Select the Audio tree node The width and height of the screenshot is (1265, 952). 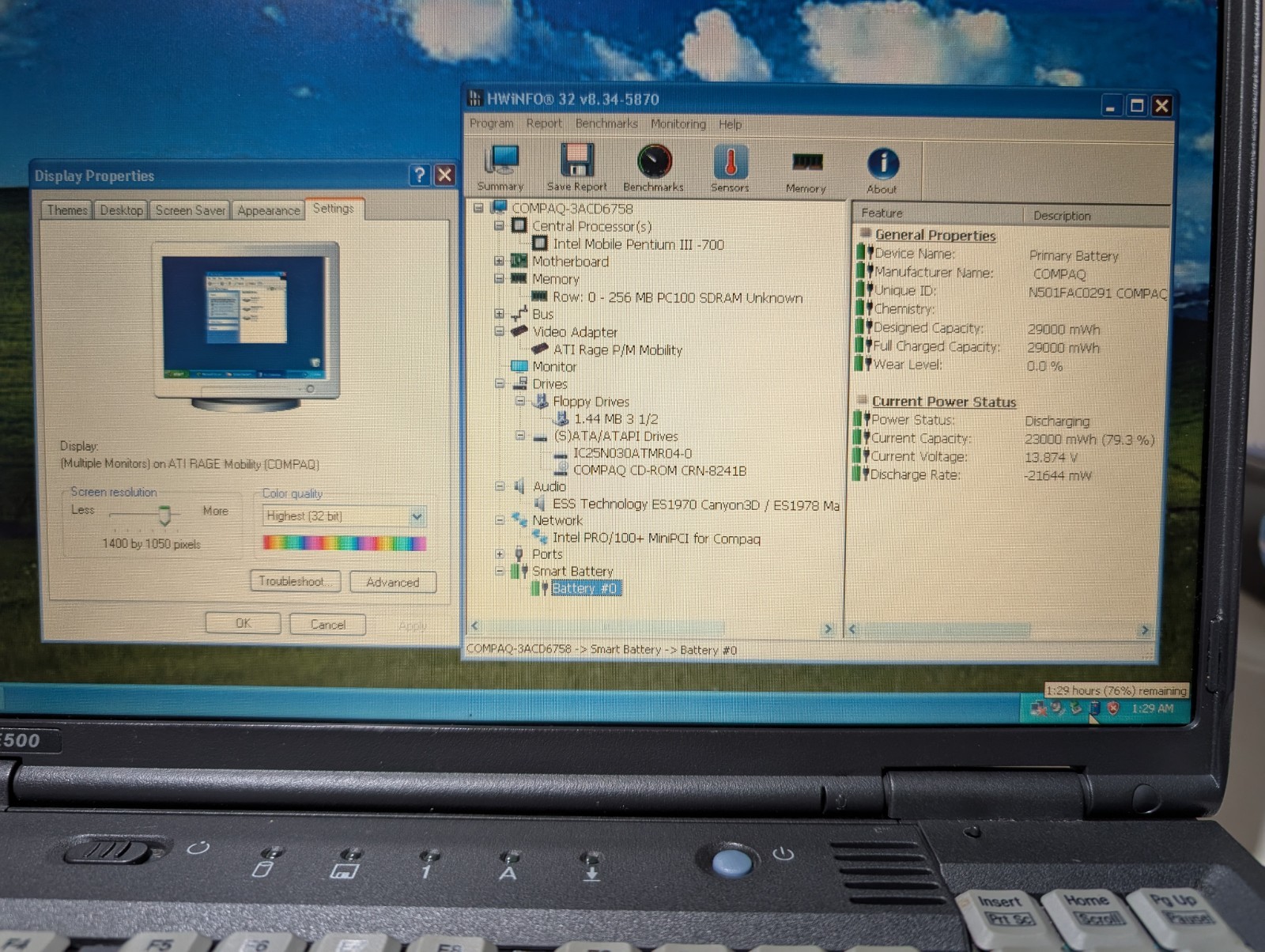click(x=549, y=486)
